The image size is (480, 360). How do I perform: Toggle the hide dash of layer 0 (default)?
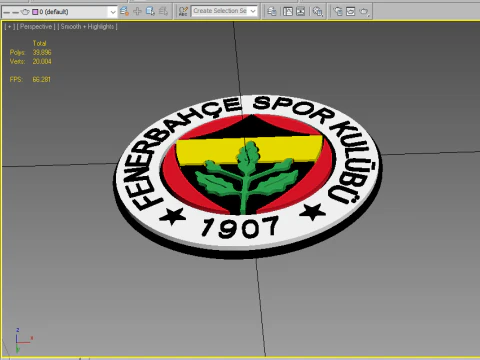click(x=6, y=12)
